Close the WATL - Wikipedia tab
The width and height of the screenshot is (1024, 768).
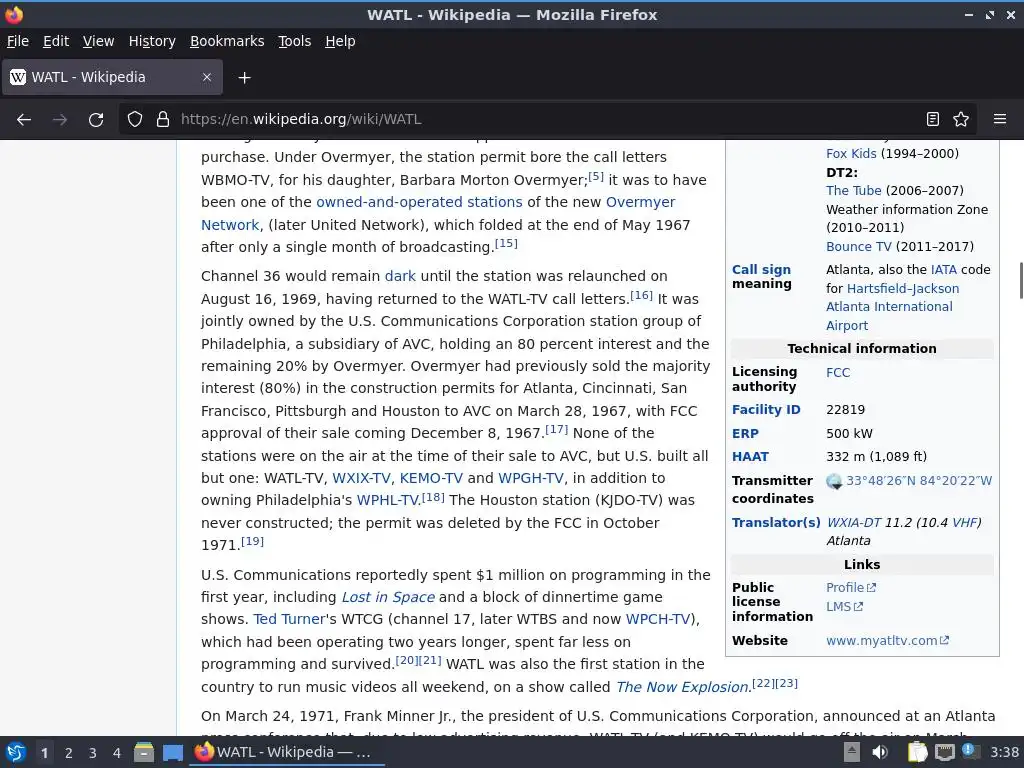click(207, 77)
